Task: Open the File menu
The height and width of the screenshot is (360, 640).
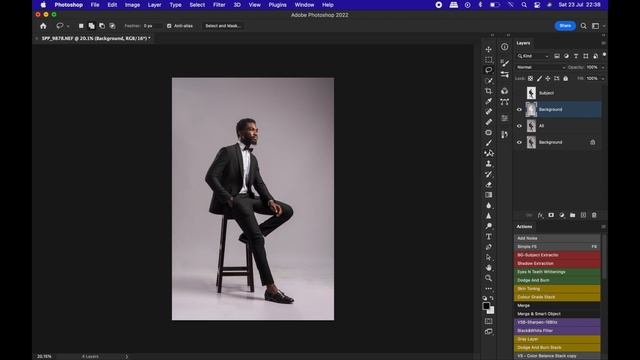Action: [x=95, y=5]
